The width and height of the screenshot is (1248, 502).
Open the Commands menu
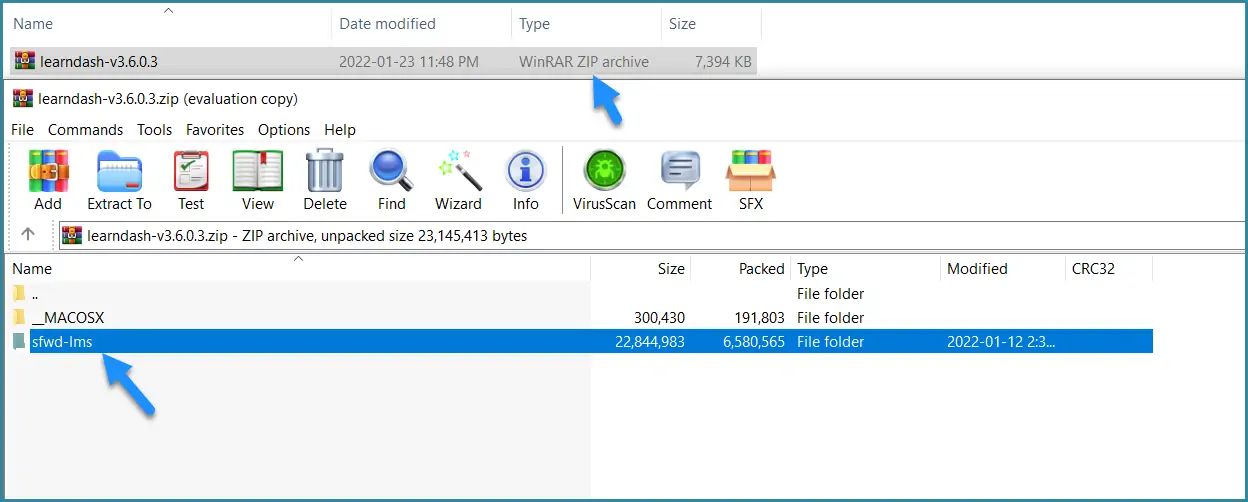(85, 130)
